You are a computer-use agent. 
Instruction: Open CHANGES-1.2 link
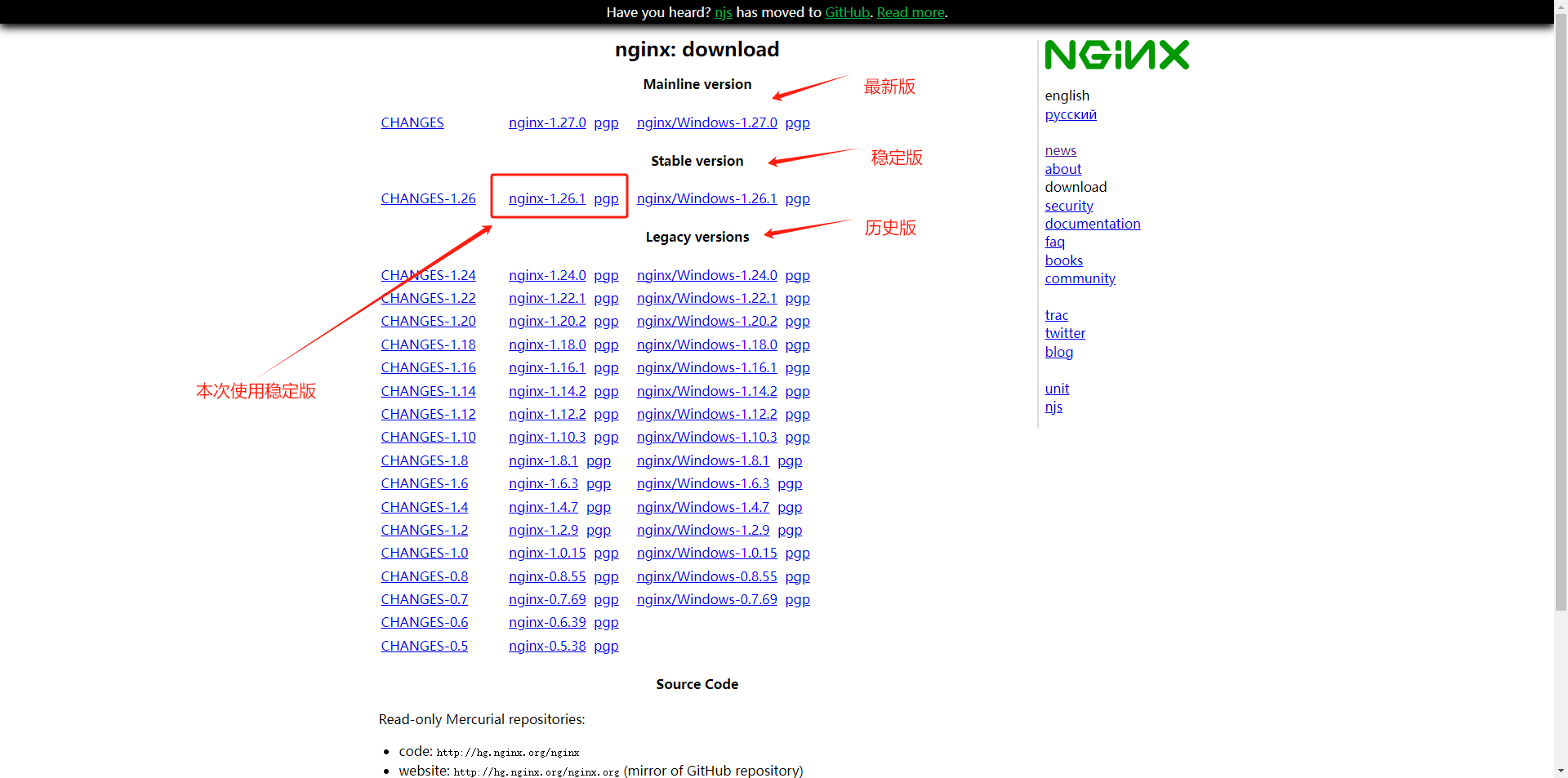[425, 530]
